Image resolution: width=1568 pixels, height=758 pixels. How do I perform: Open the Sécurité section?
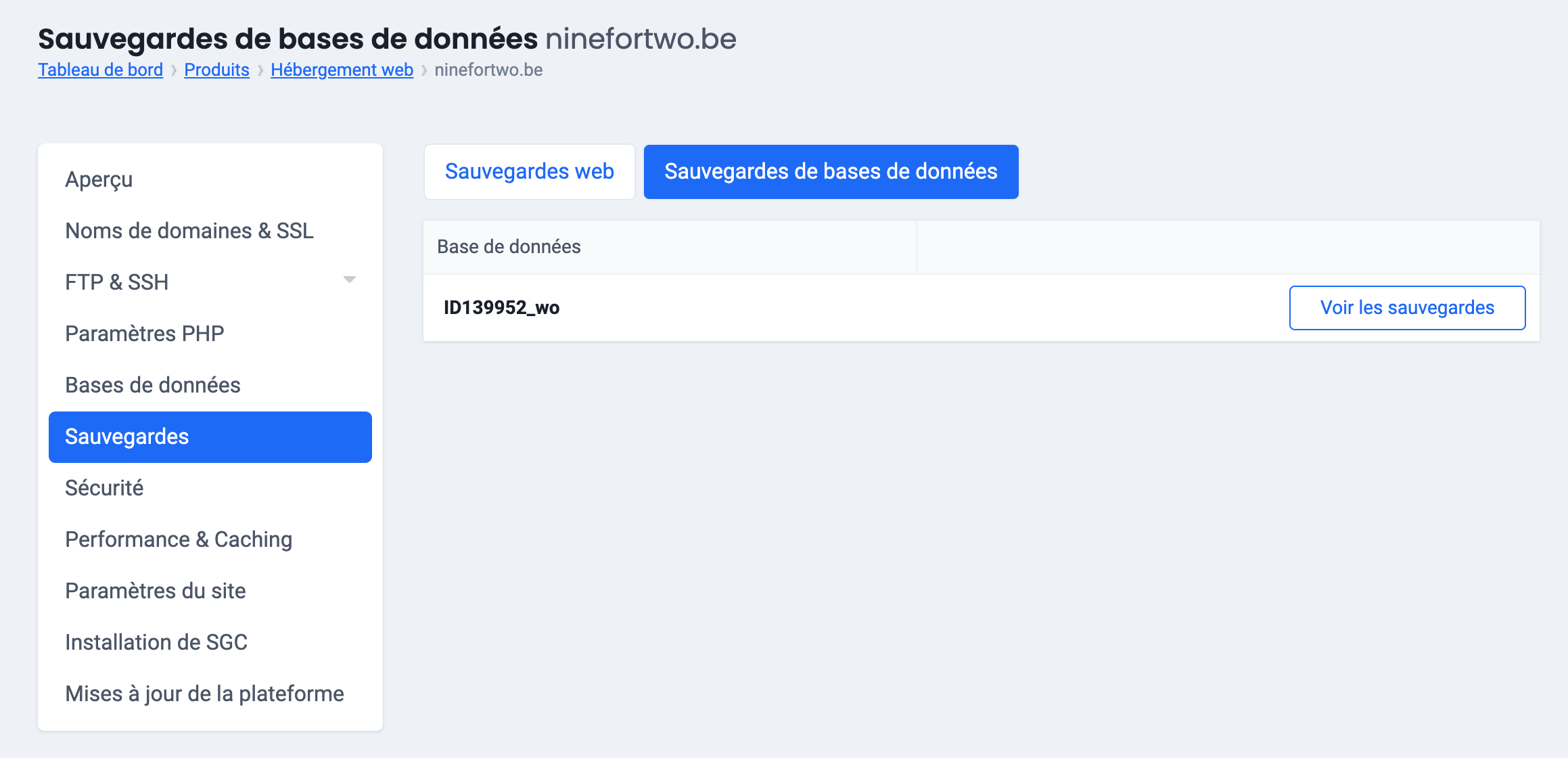(x=104, y=488)
